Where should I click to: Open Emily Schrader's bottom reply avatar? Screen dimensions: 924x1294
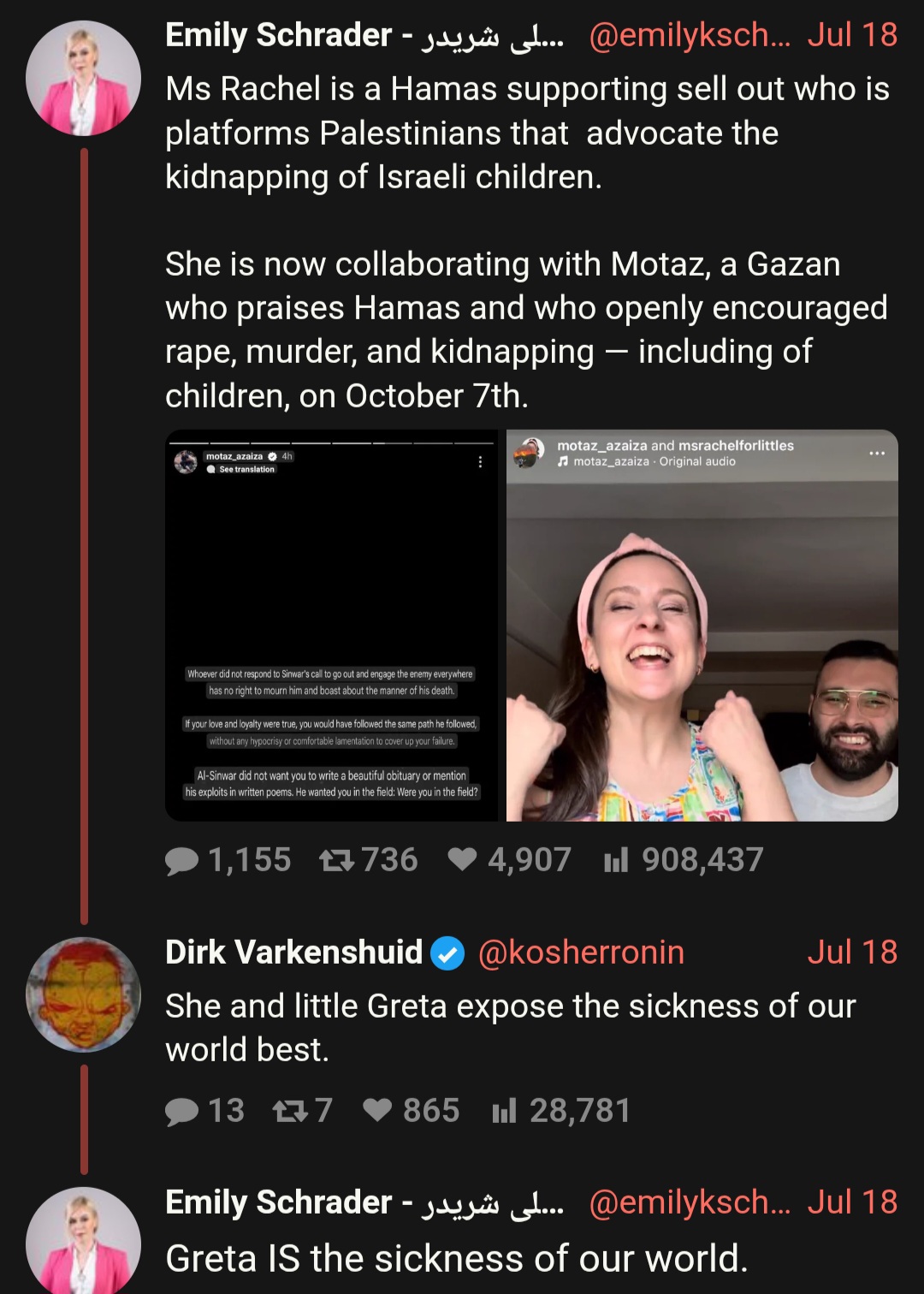[83, 1241]
